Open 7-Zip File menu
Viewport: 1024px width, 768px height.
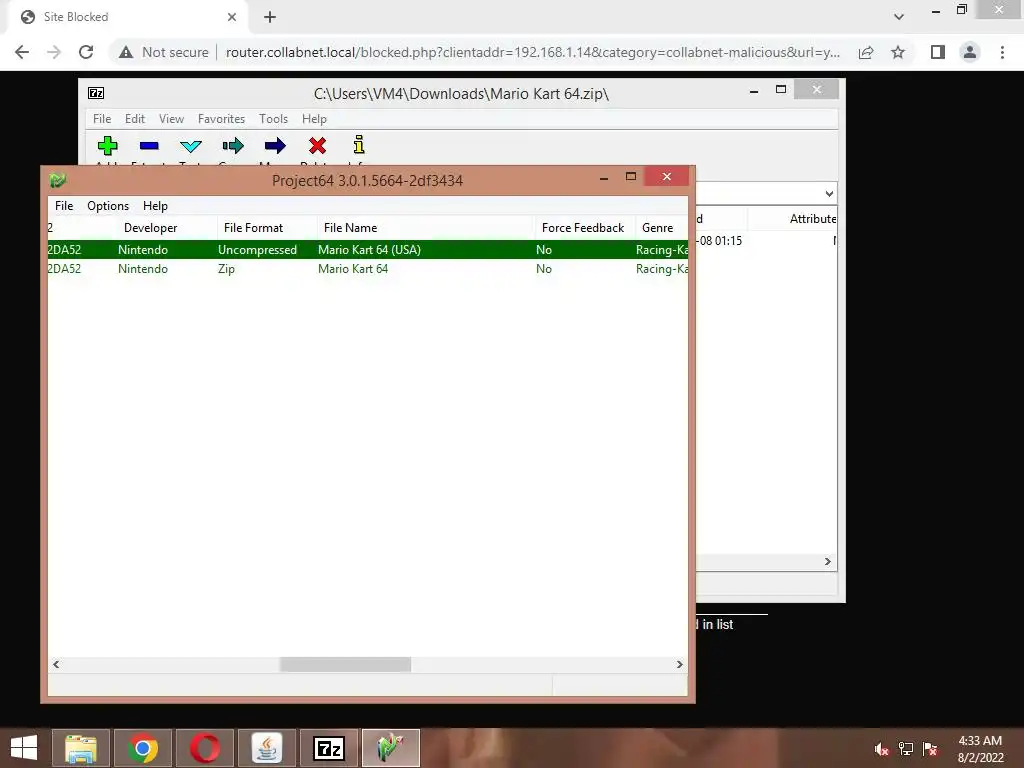pyautogui.click(x=102, y=119)
